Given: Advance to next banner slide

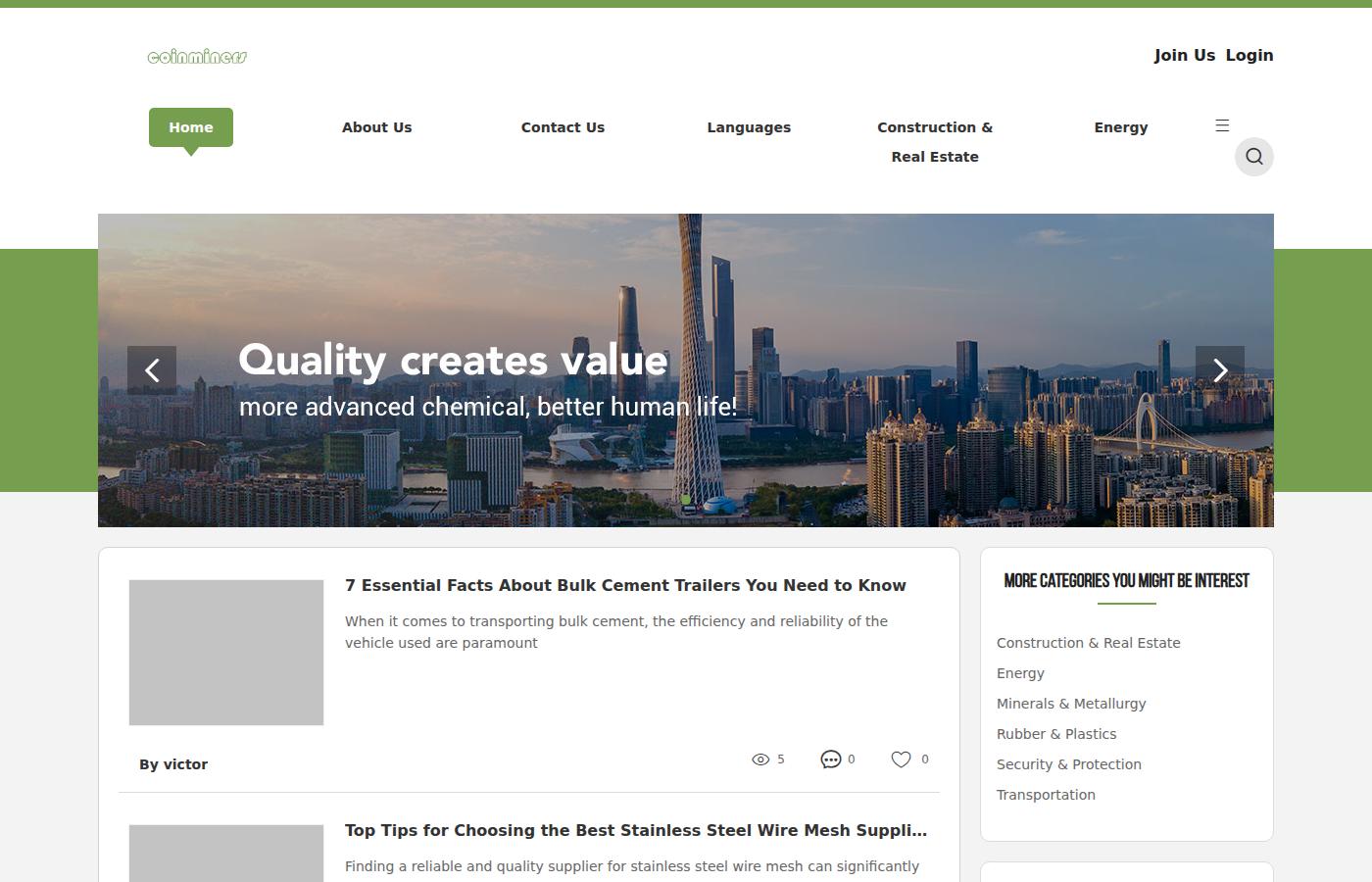Looking at the screenshot, I should coord(1220,370).
